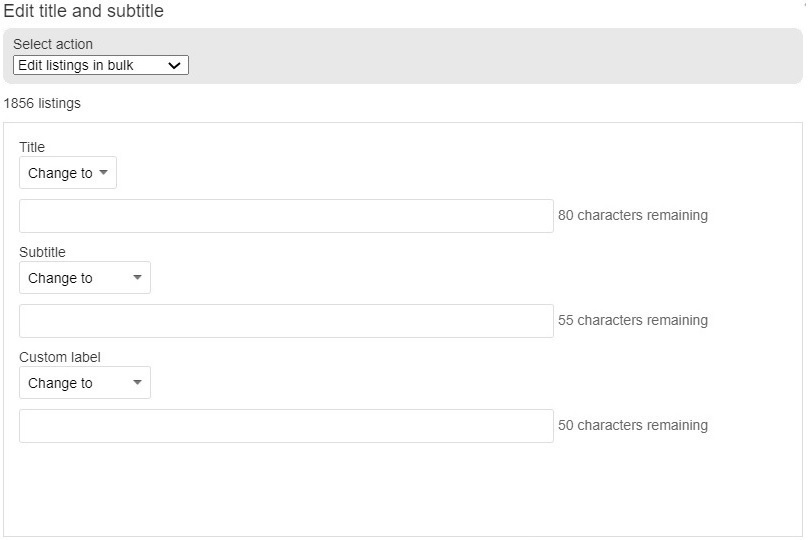Click the Custom label dropdown's arrow icon
This screenshot has height=540, width=811.
pyautogui.click(x=137, y=382)
